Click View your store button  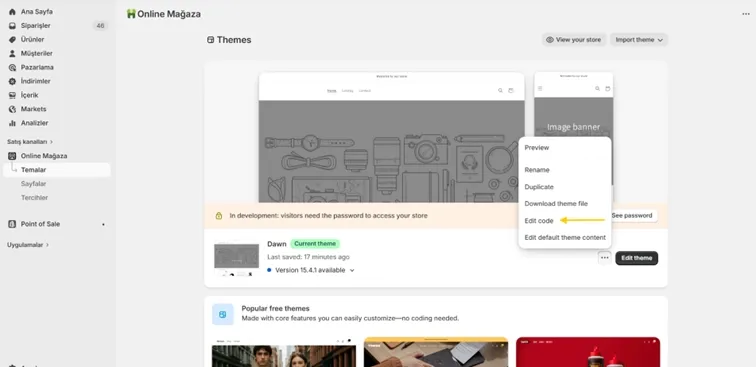click(x=574, y=40)
